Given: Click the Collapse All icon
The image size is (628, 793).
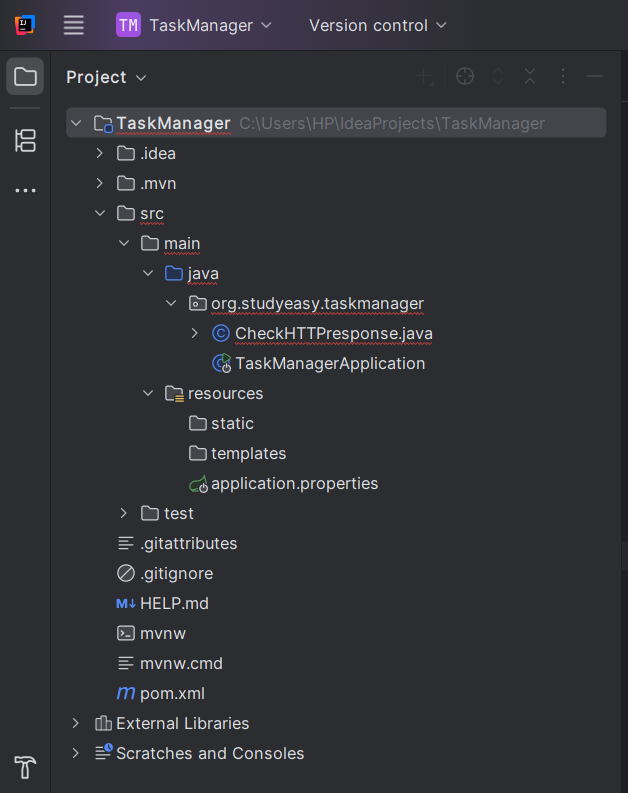Looking at the screenshot, I should [530, 76].
